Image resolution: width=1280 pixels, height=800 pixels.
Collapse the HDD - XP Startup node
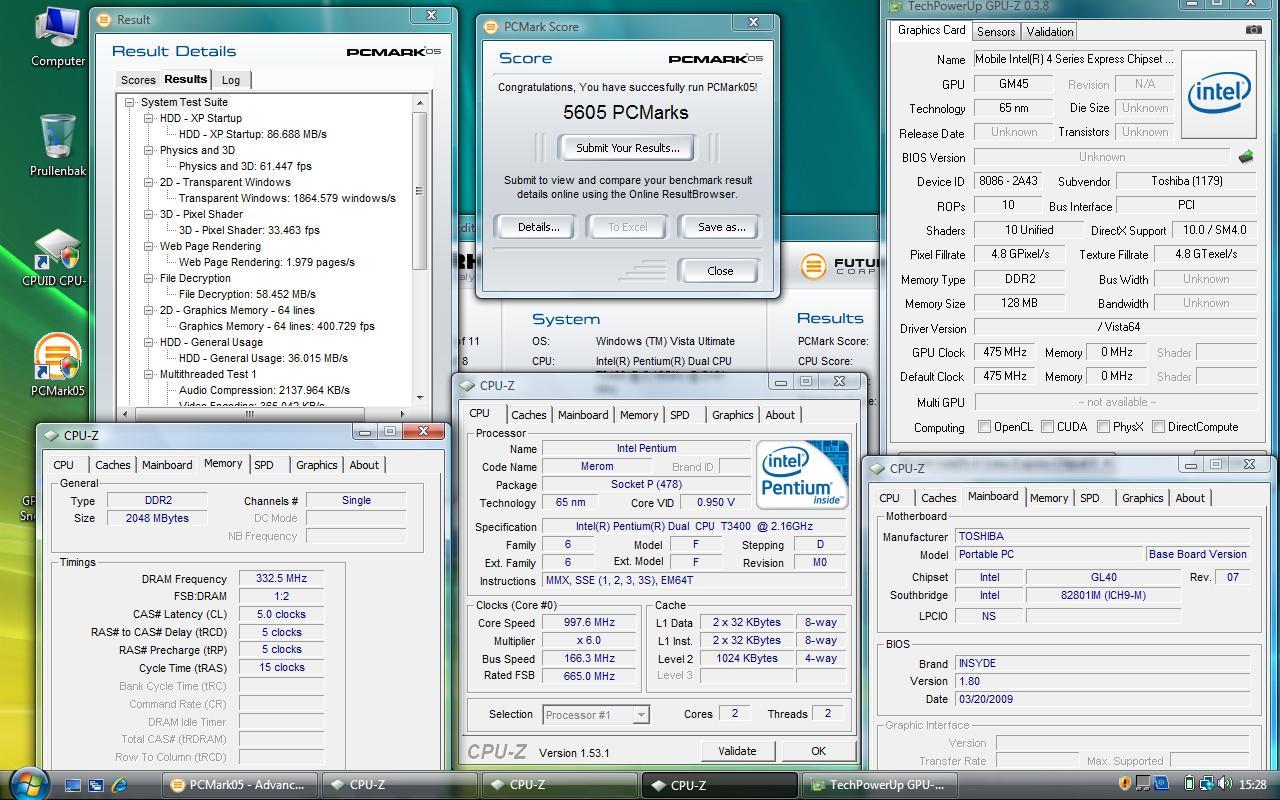click(x=148, y=118)
